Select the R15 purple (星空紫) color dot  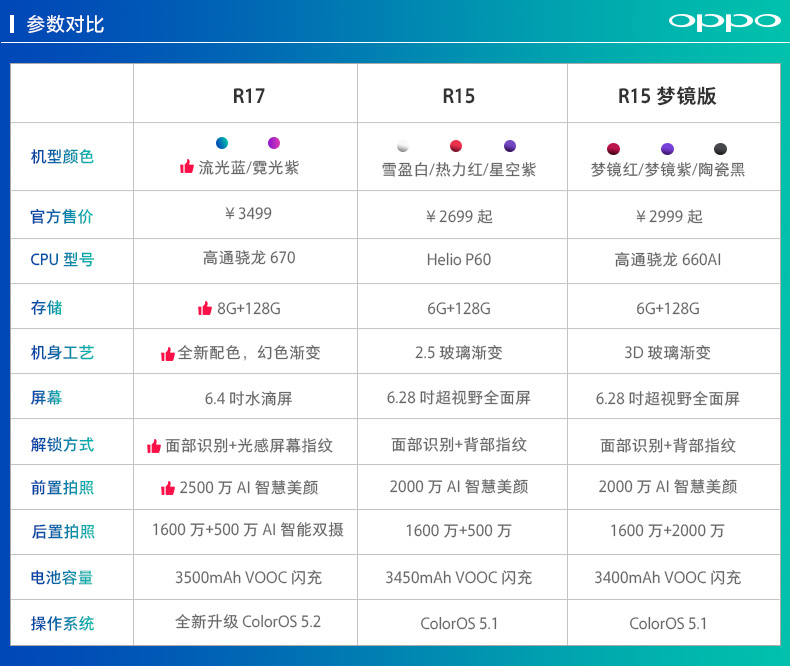click(510, 146)
